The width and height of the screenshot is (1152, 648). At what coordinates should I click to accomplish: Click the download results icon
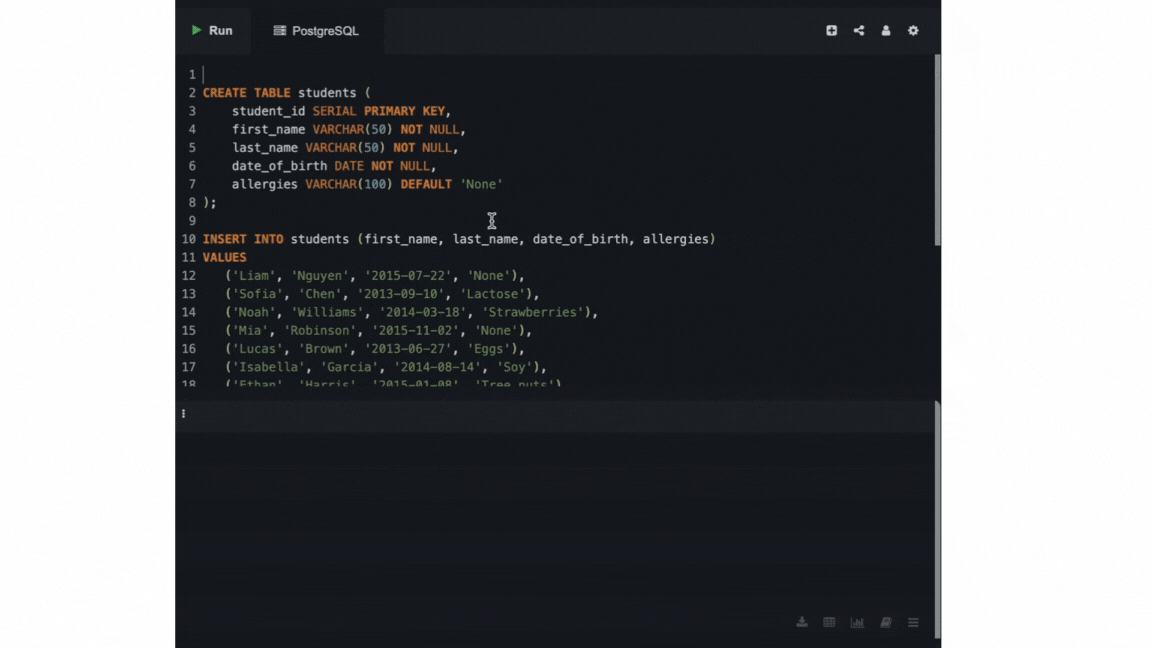[x=802, y=622]
